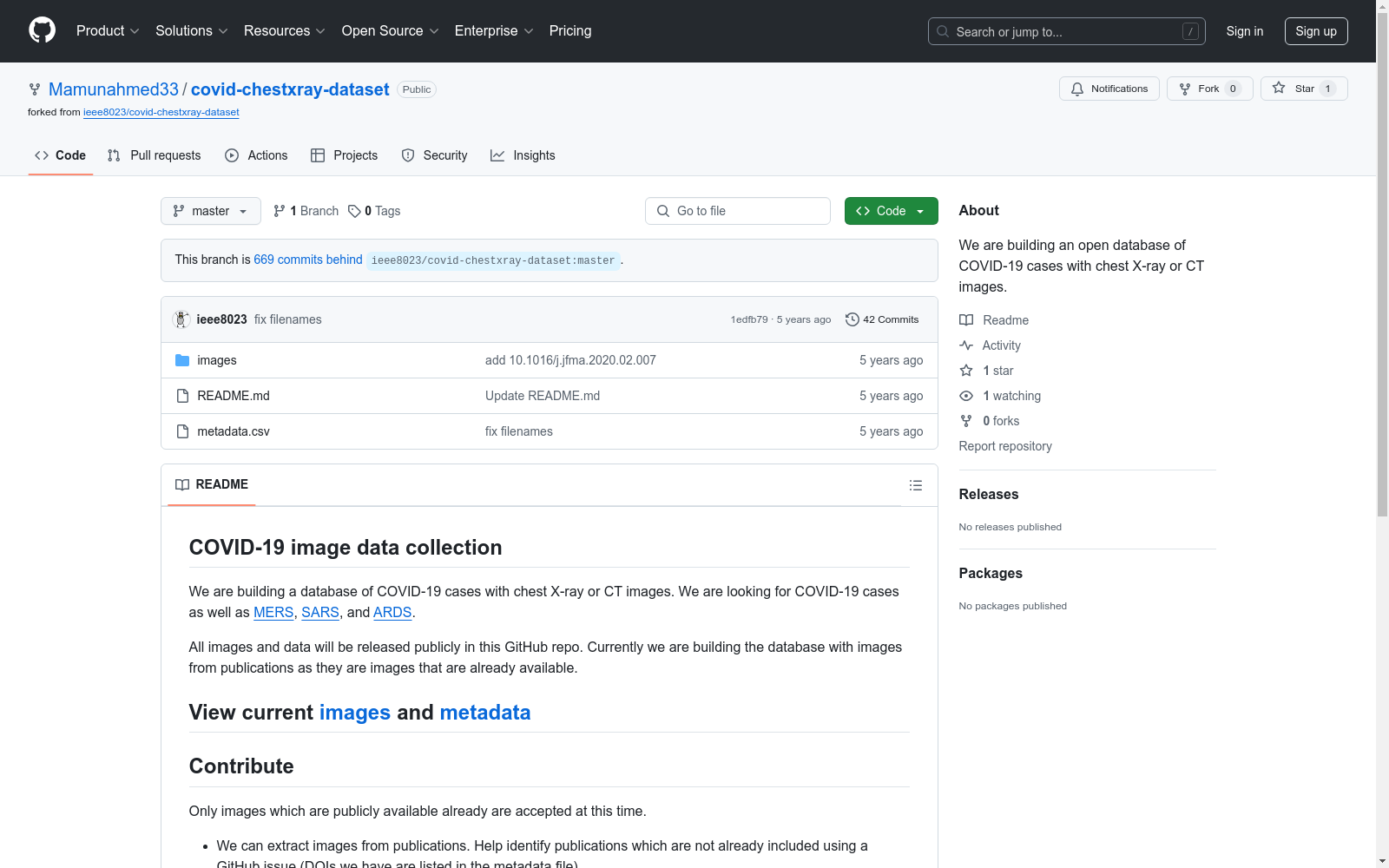Expand the Solutions menu
The image size is (1389, 868).
click(x=192, y=31)
